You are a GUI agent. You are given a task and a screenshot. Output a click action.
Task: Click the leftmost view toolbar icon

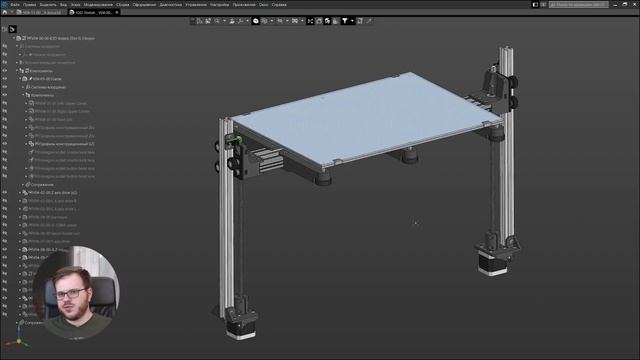click(200, 21)
